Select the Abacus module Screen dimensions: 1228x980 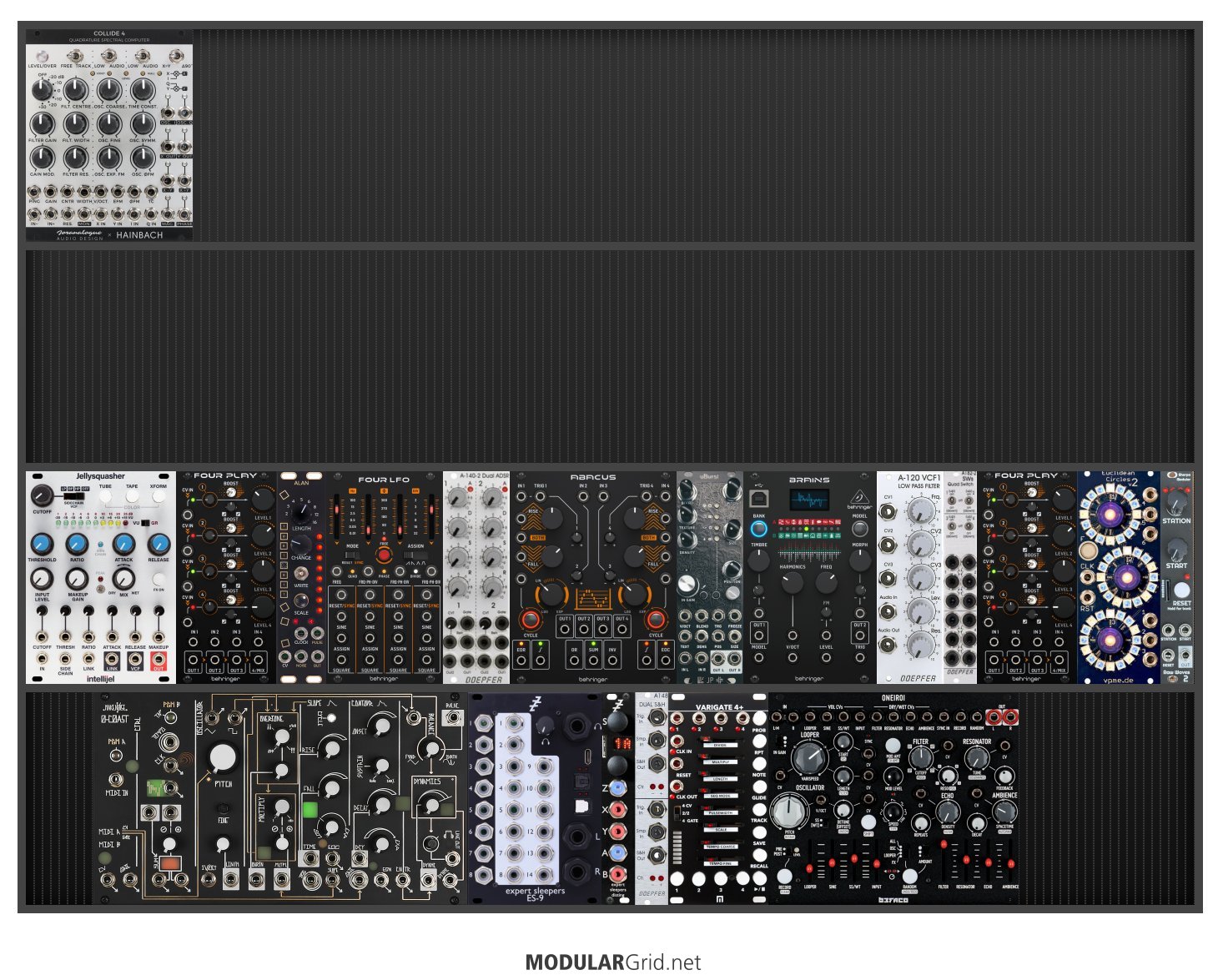tap(593, 578)
